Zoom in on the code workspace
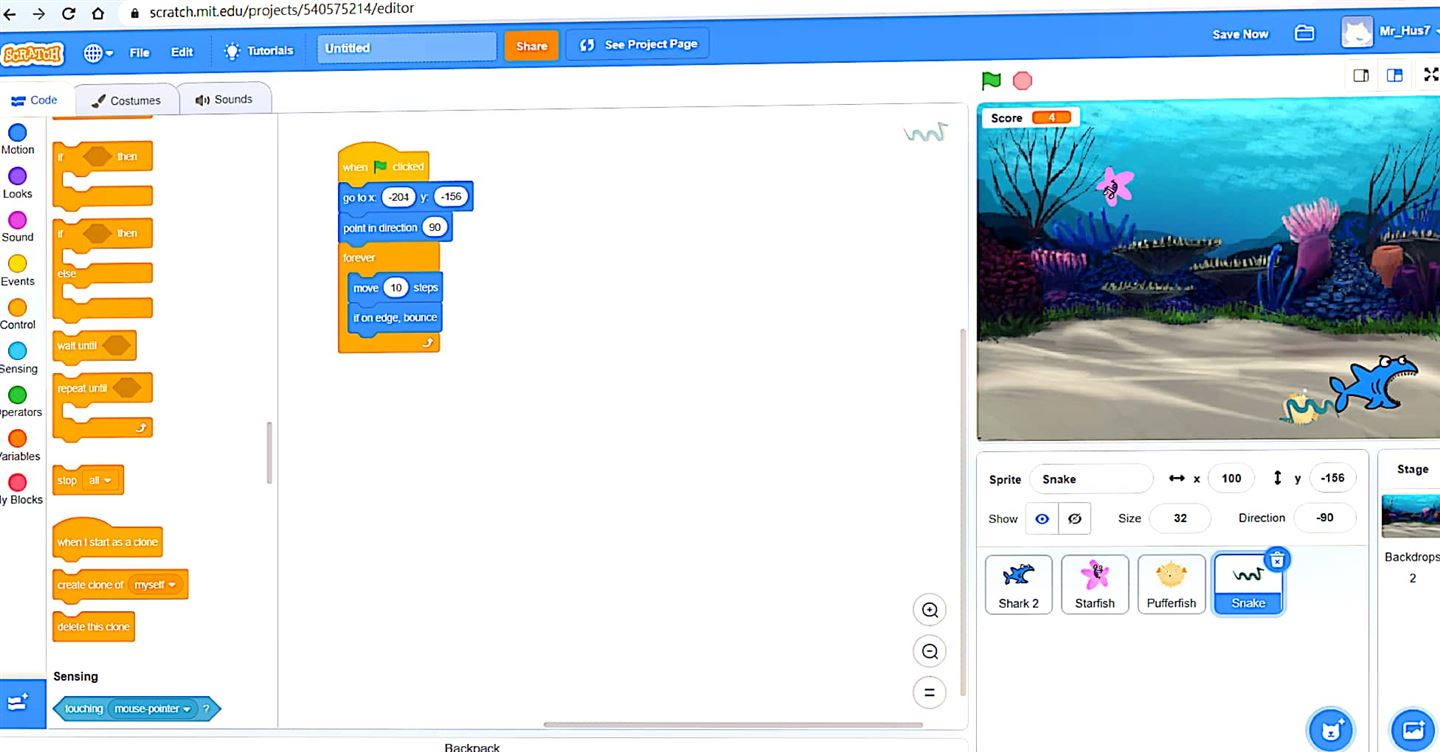This screenshot has width=1440, height=752. coord(929,610)
